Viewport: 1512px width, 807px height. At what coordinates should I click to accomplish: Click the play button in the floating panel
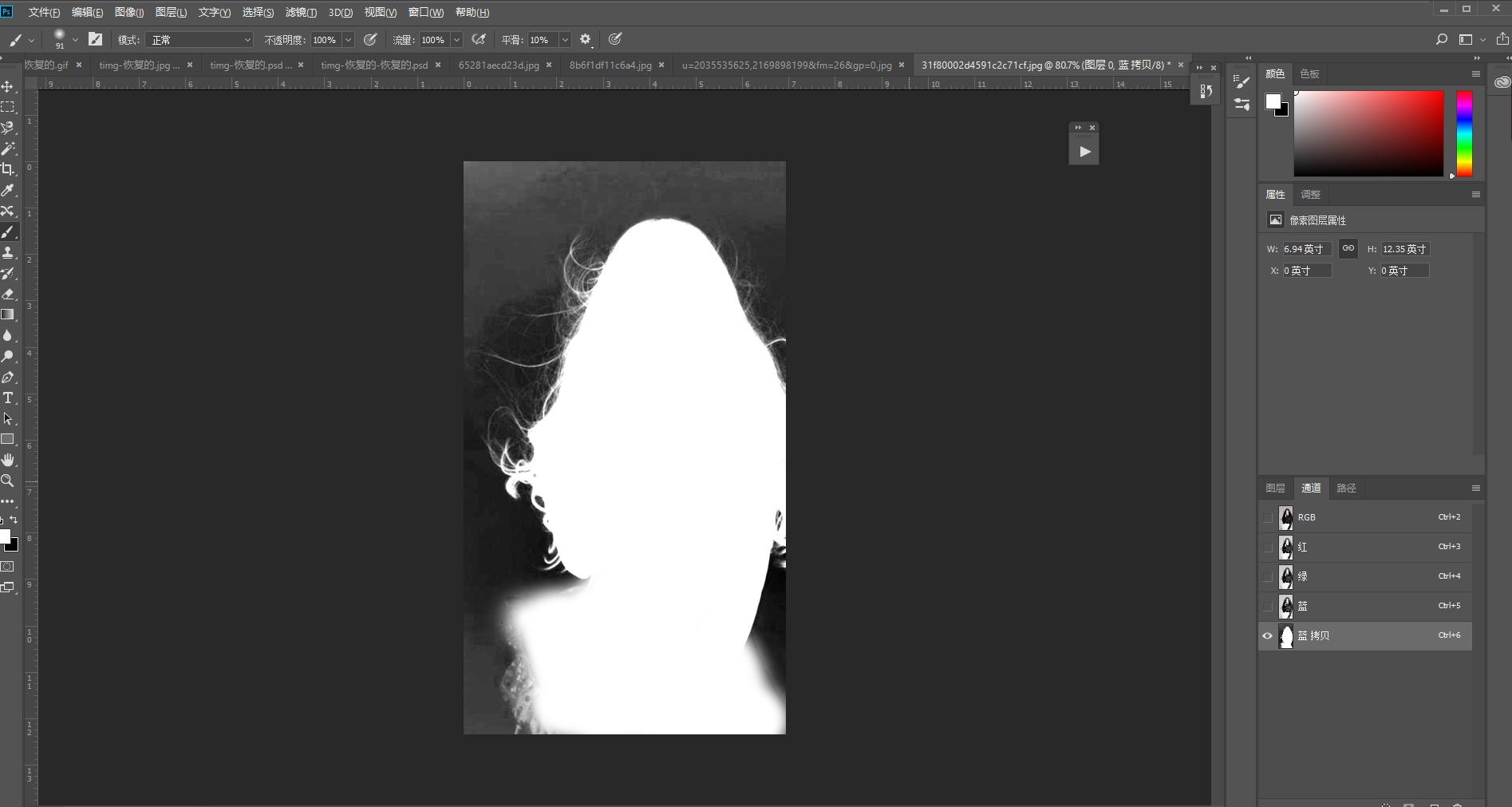[1084, 152]
